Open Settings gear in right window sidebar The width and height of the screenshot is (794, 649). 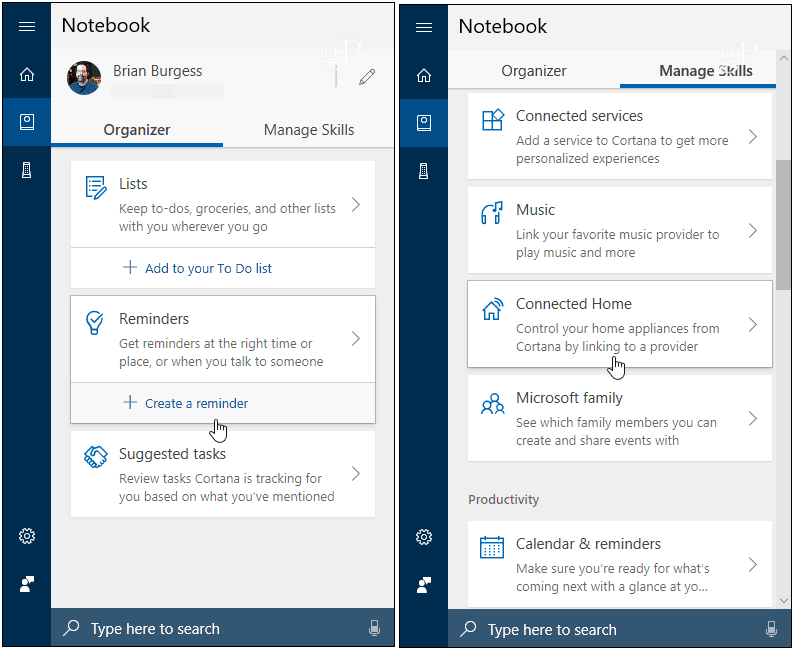coord(424,537)
